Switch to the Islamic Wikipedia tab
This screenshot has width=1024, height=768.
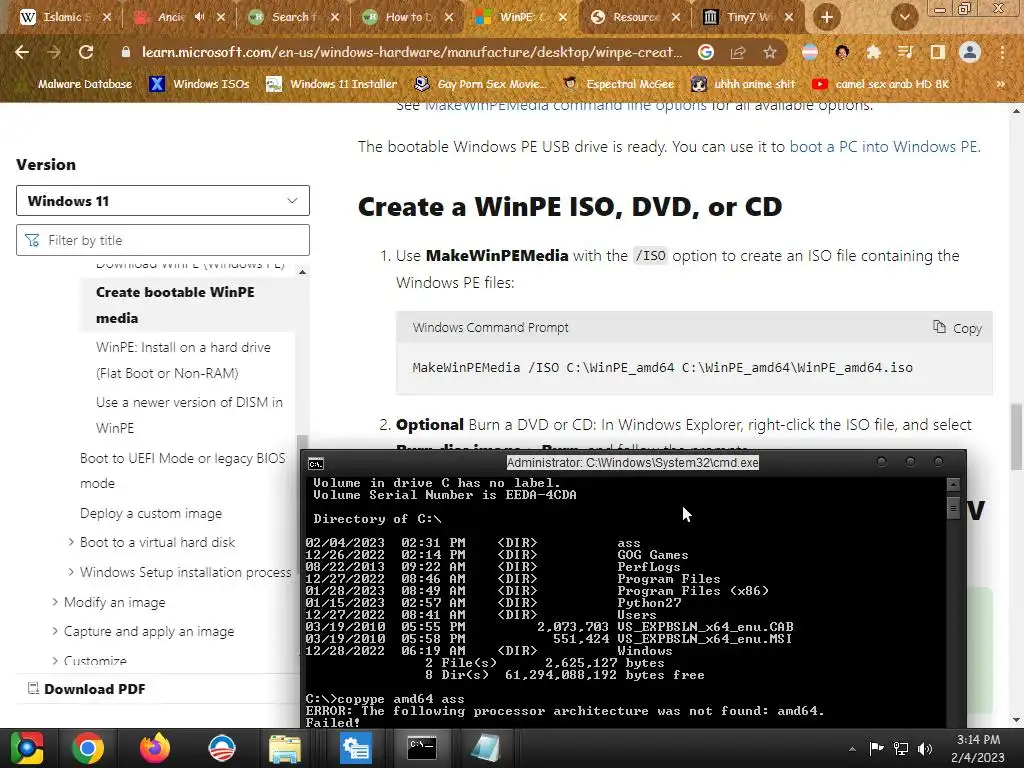65,17
